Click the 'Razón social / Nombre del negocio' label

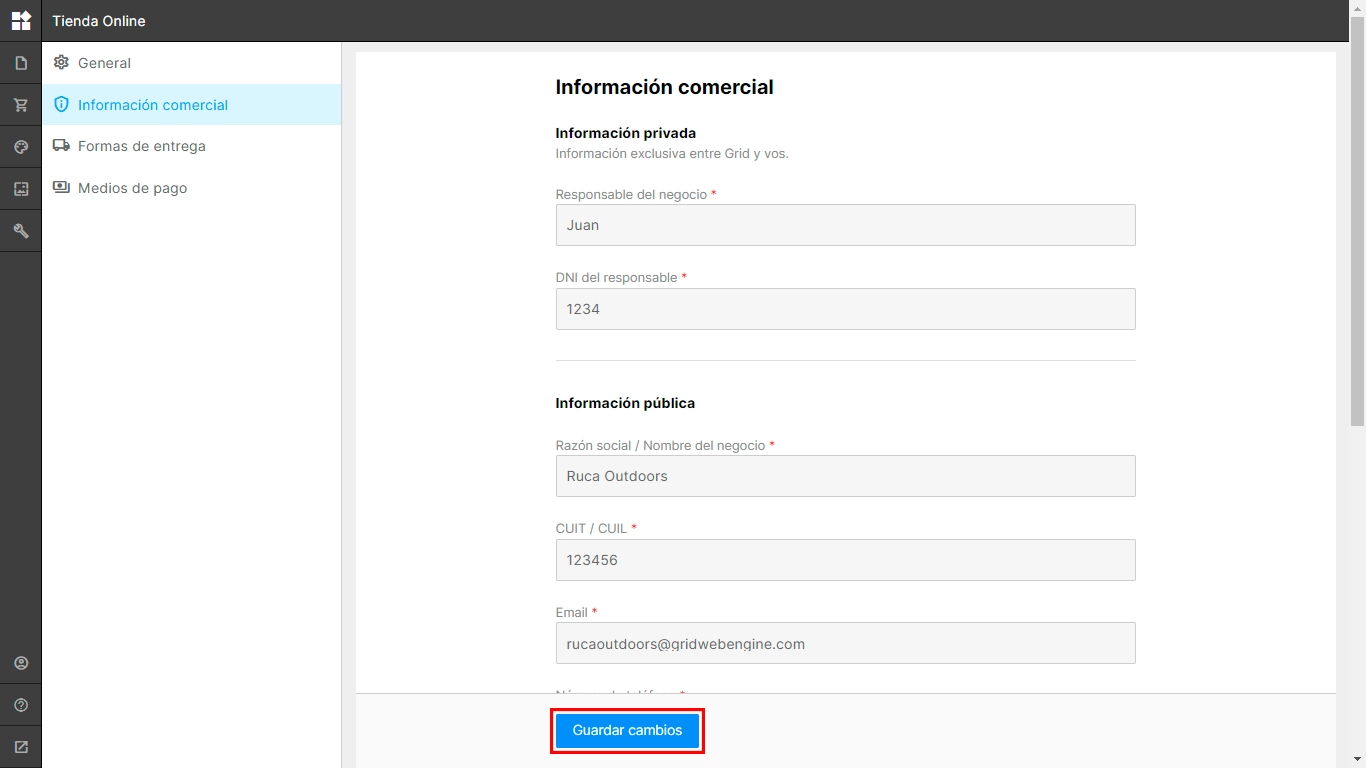click(x=660, y=445)
